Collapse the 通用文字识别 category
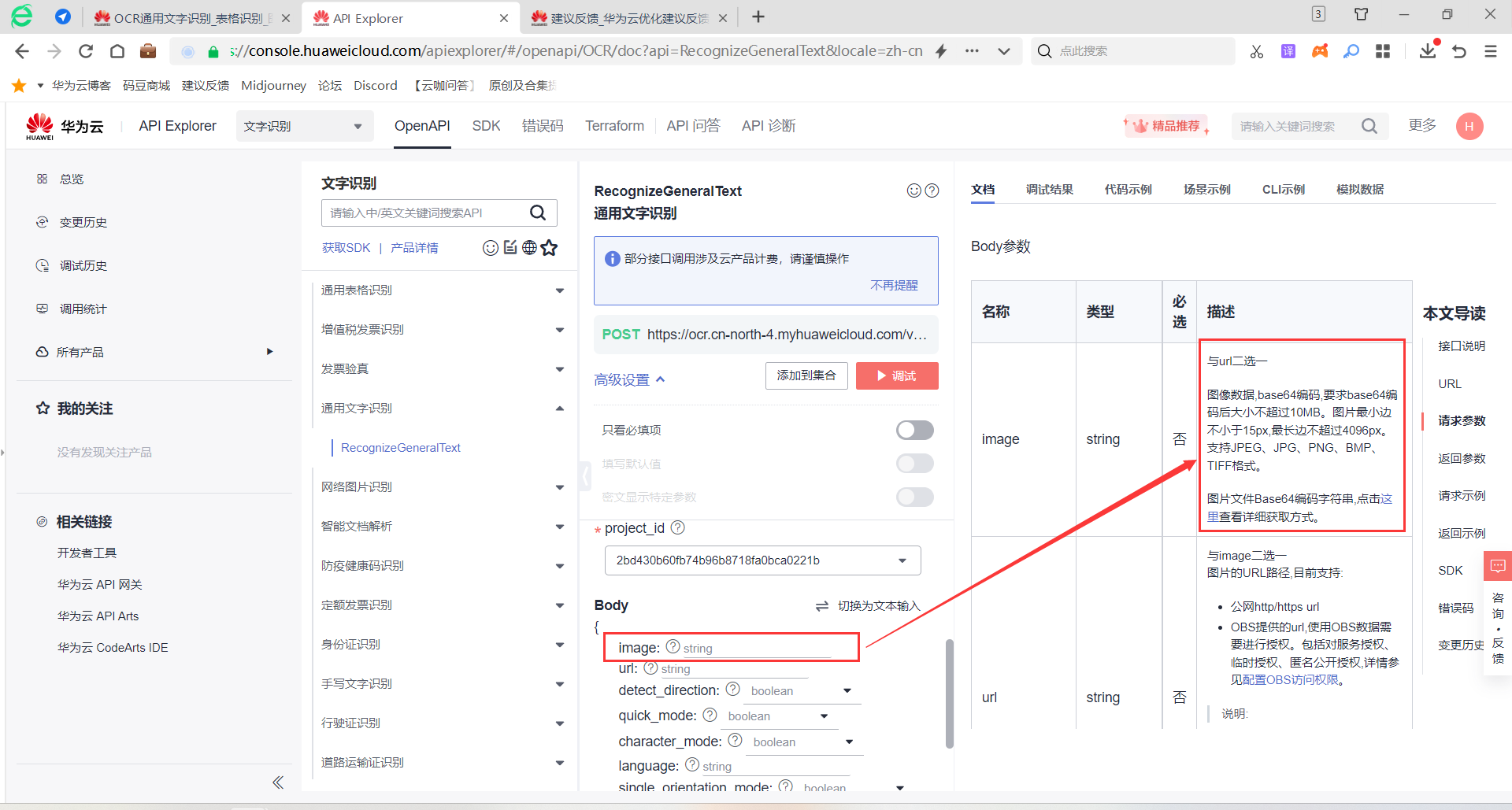This screenshot has width=1512, height=810. [560, 409]
